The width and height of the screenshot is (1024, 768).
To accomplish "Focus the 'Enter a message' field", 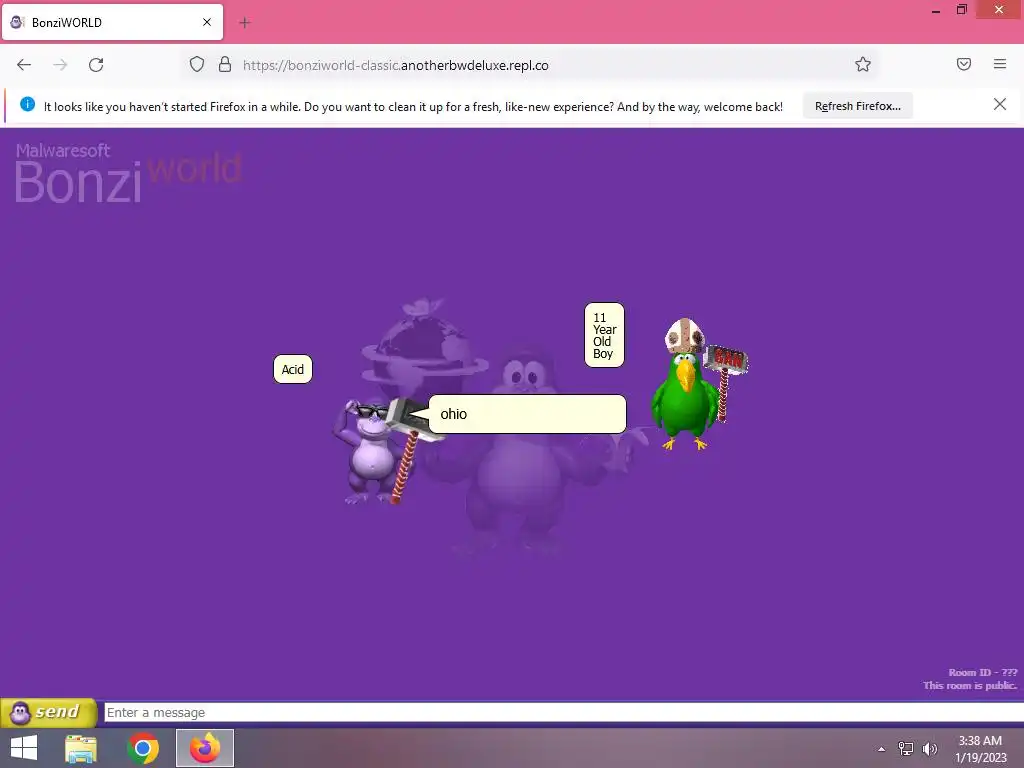I will coord(563,712).
